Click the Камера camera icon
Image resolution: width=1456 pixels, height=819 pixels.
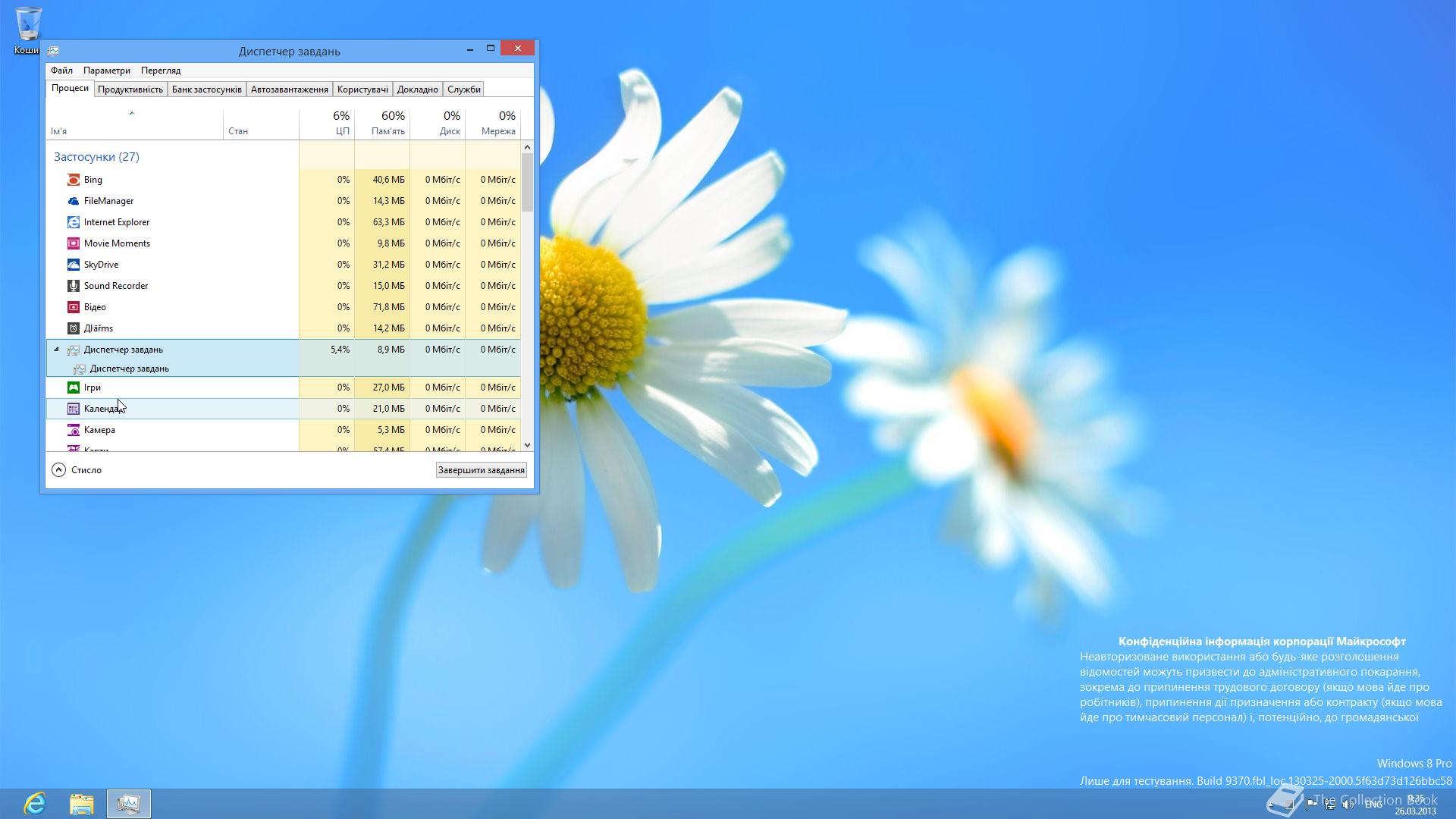pyautogui.click(x=74, y=430)
